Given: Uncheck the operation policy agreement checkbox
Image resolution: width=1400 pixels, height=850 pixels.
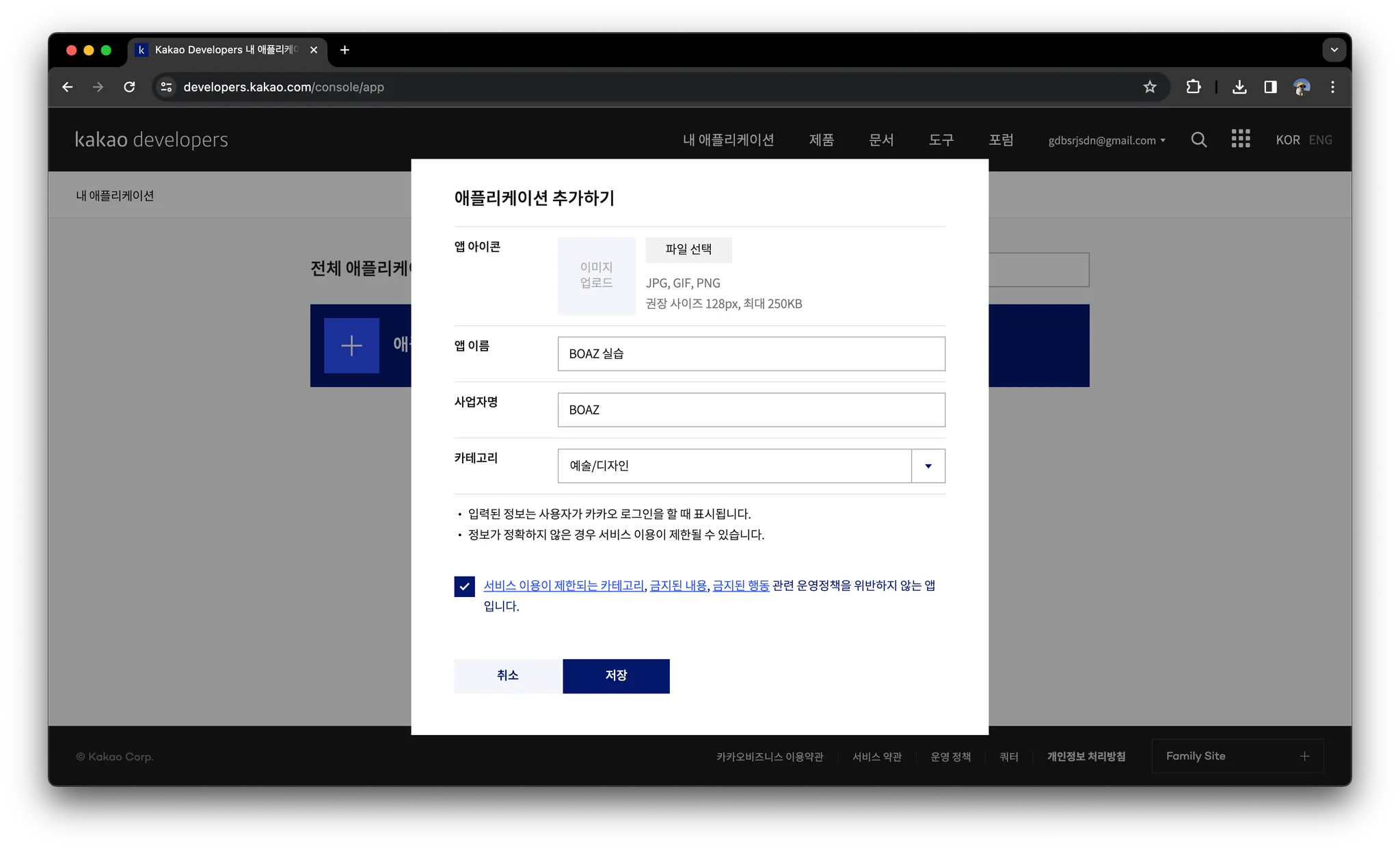Looking at the screenshot, I should point(464,586).
